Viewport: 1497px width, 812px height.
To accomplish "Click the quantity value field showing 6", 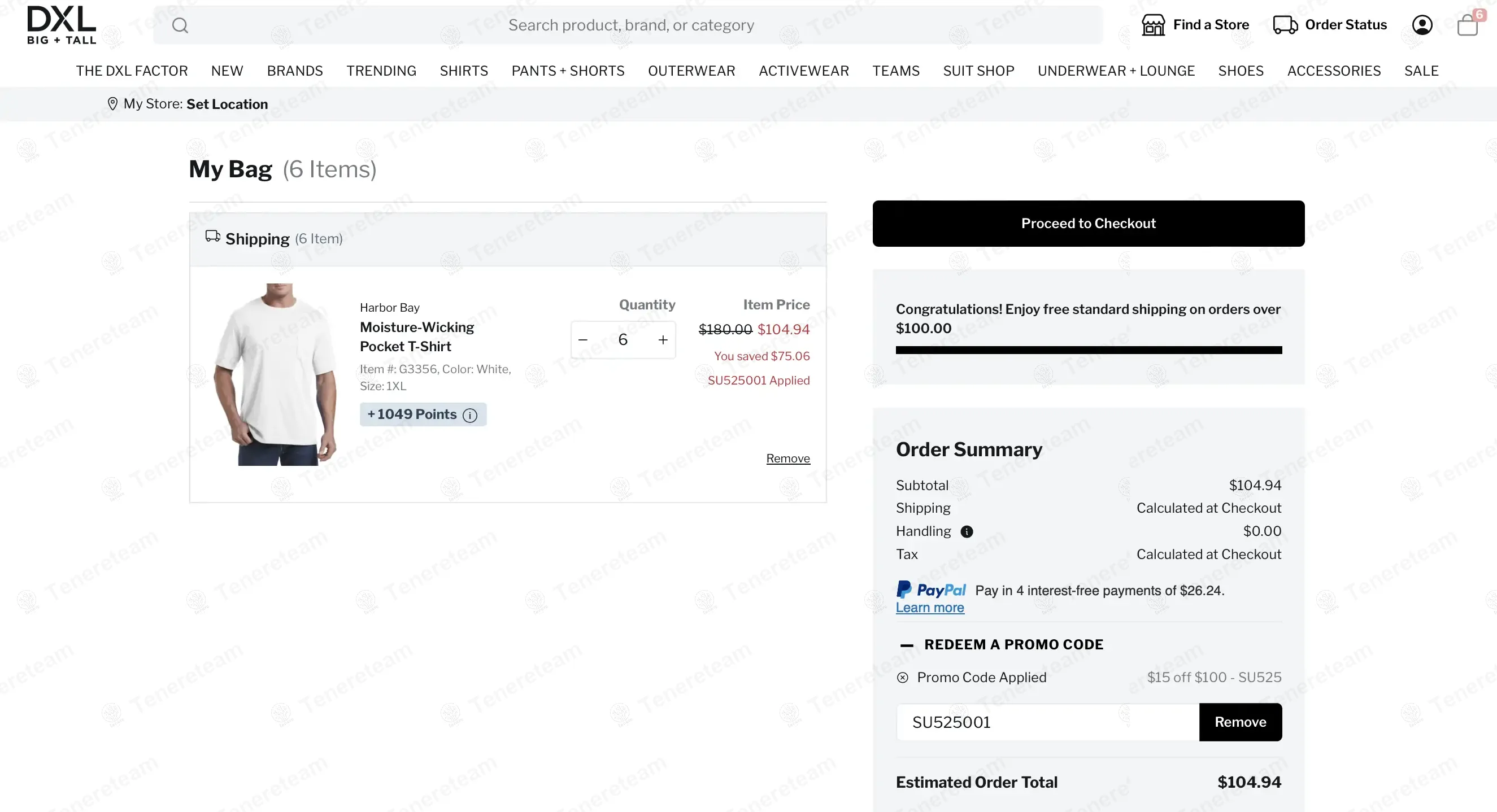I will pos(623,340).
